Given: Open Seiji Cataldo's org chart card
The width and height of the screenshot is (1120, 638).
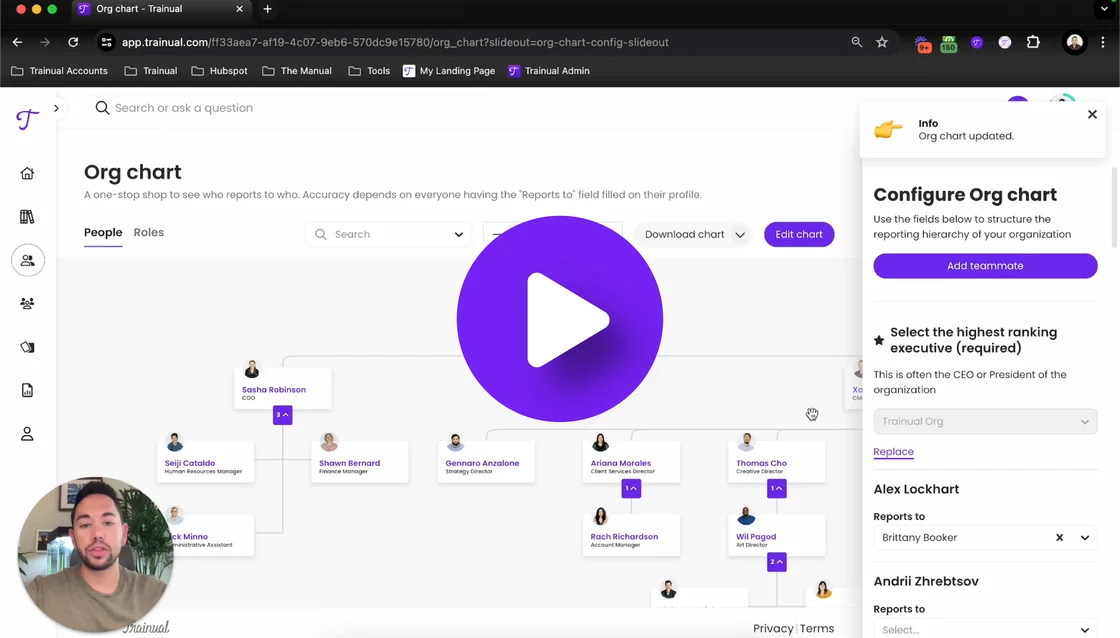Looking at the screenshot, I should [x=205, y=462].
